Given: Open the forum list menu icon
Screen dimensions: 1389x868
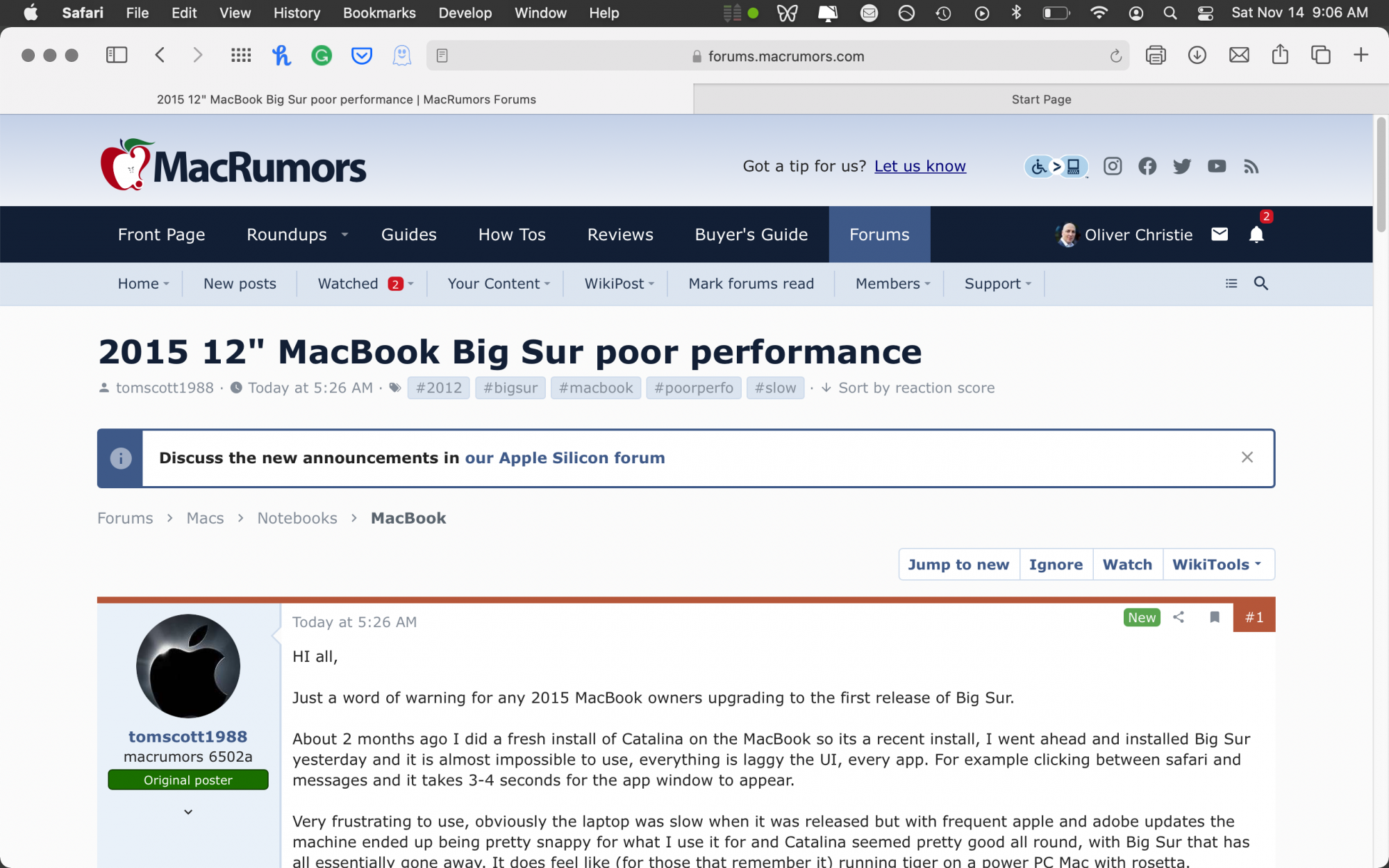Looking at the screenshot, I should point(1231,283).
